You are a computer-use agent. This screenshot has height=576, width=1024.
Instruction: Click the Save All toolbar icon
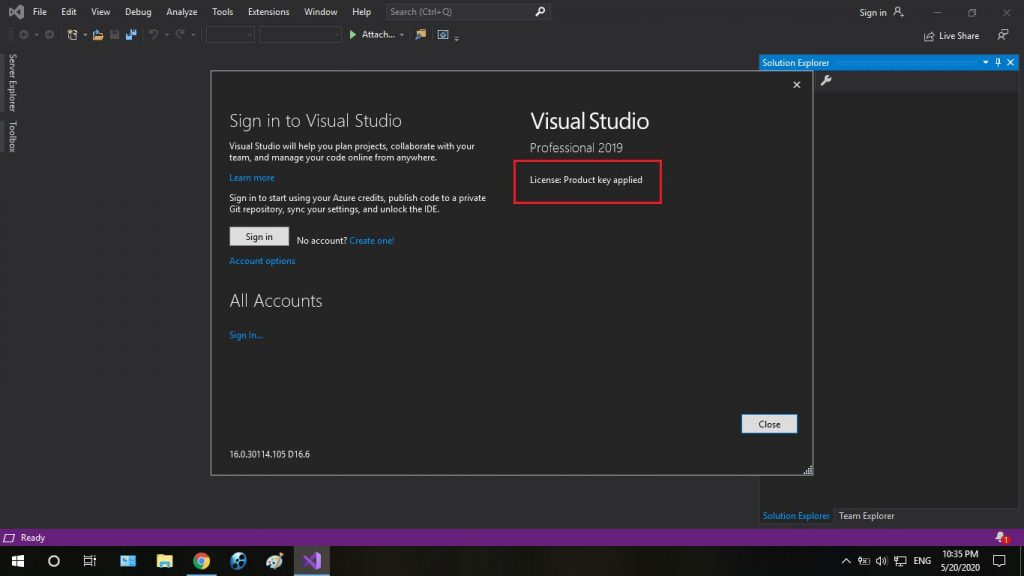pyautogui.click(x=130, y=35)
